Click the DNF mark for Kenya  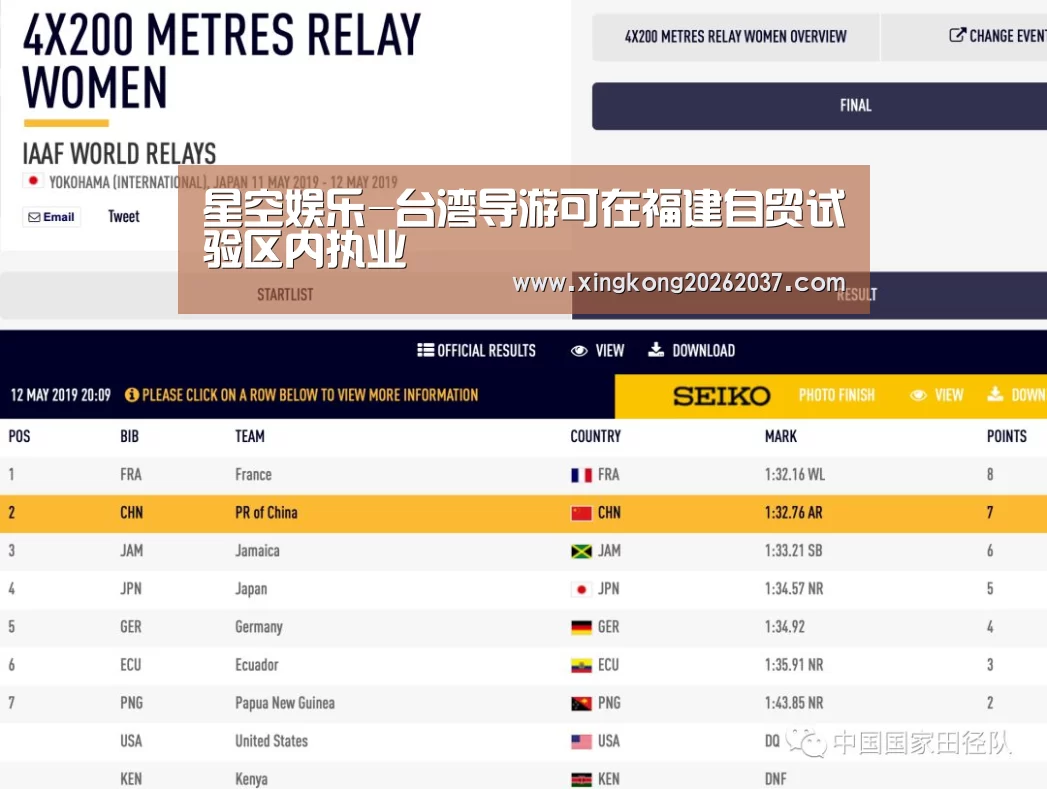pyautogui.click(x=775, y=779)
